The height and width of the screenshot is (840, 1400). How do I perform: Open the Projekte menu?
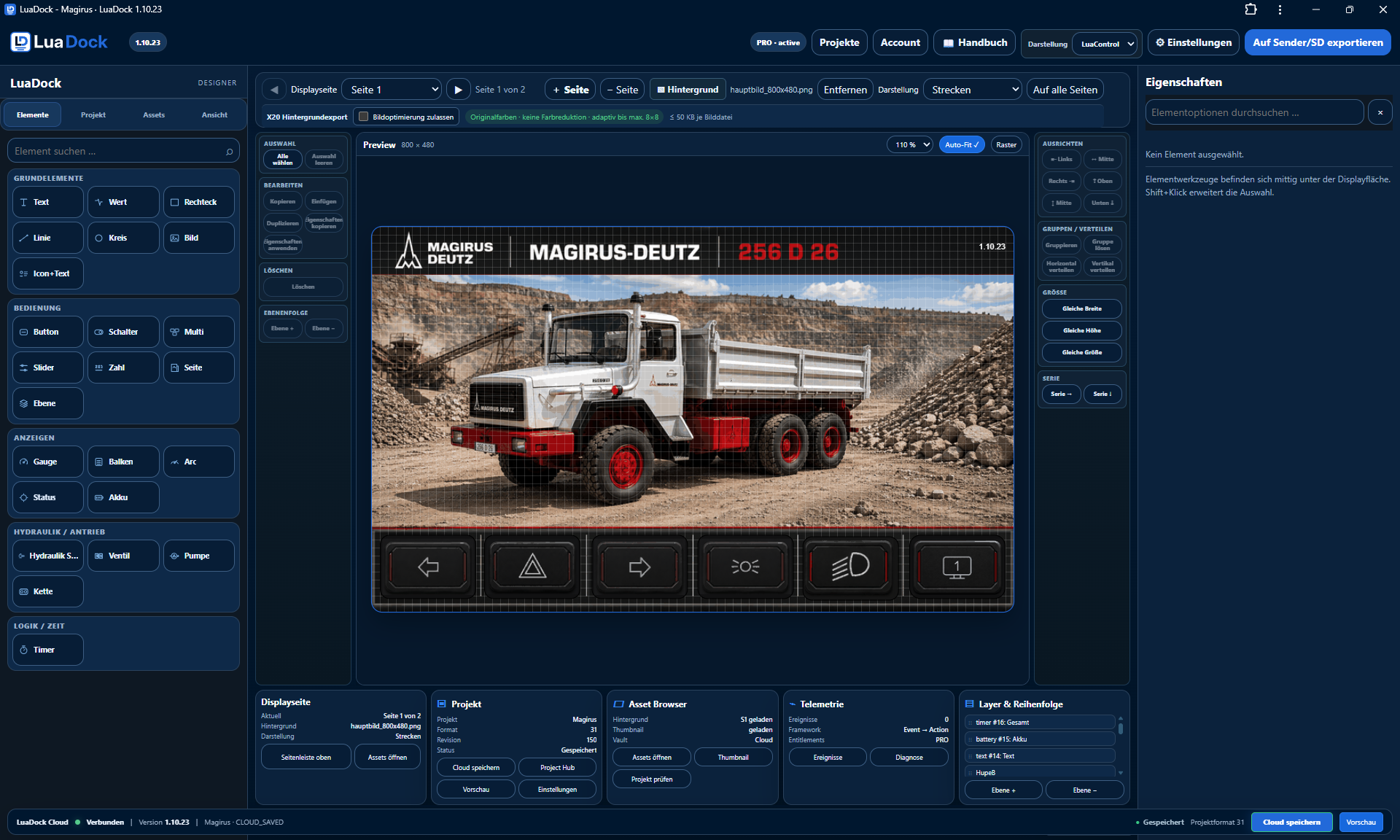coord(839,42)
